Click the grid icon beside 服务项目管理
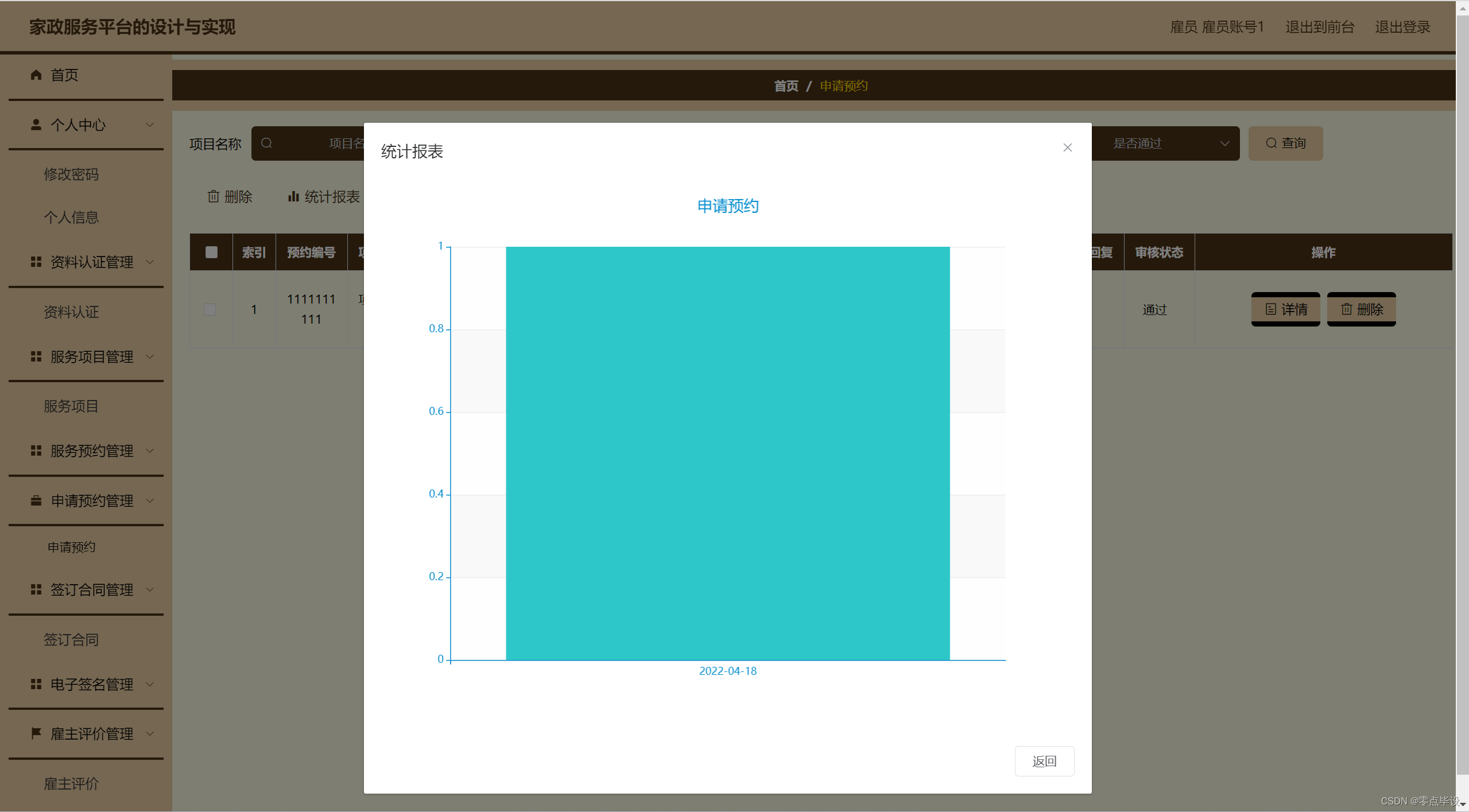 36,356
